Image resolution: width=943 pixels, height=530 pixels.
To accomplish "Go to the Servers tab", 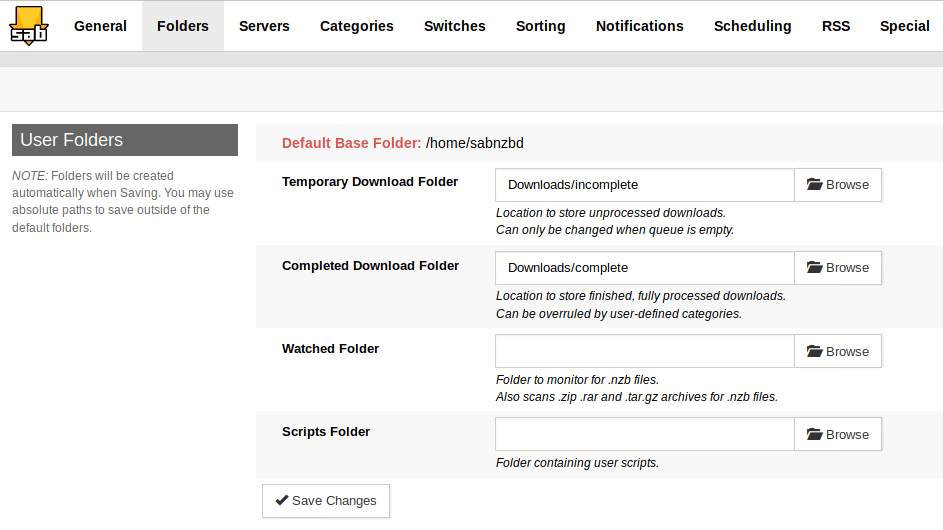I will 264,26.
